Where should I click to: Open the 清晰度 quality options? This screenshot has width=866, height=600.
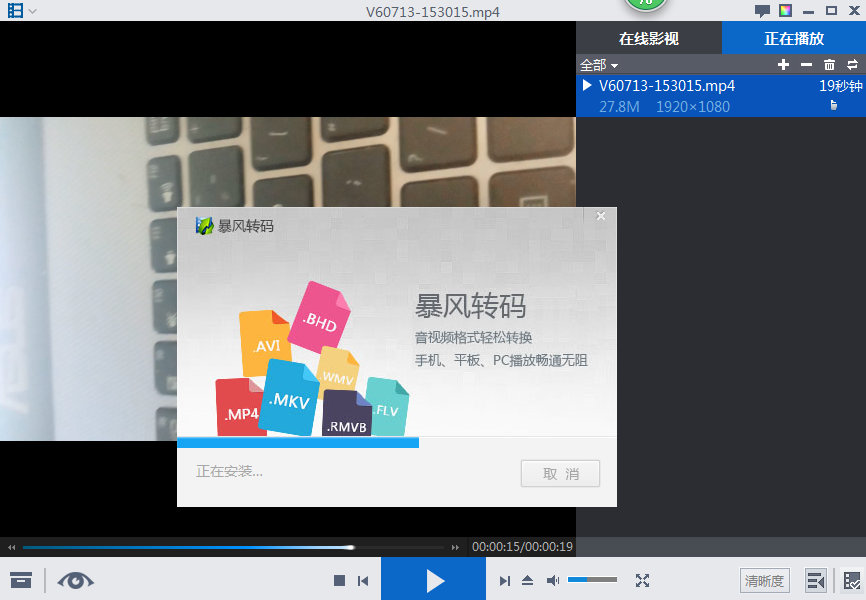point(764,581)
